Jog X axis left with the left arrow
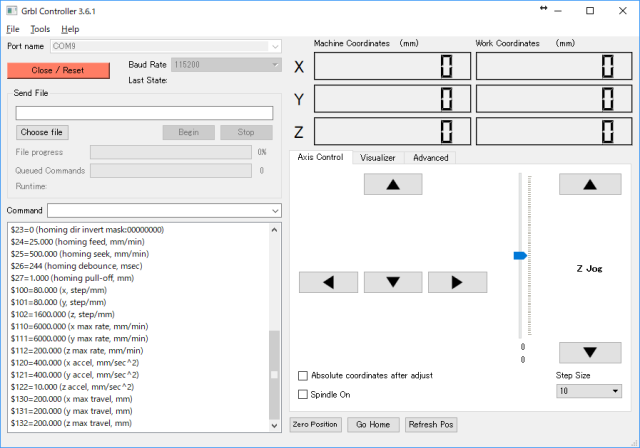Viewport: 640px width, 448px height. click(x=328, y=282)
